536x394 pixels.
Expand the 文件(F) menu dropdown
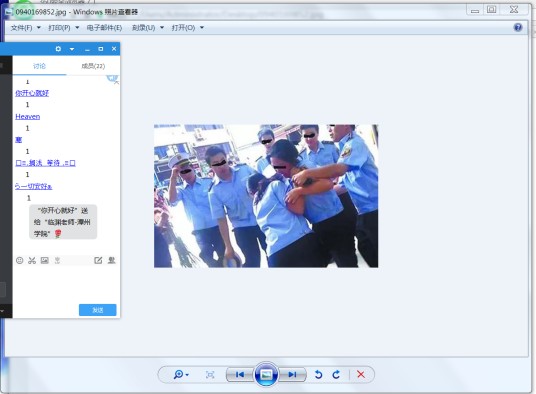(x=25, y=28)
